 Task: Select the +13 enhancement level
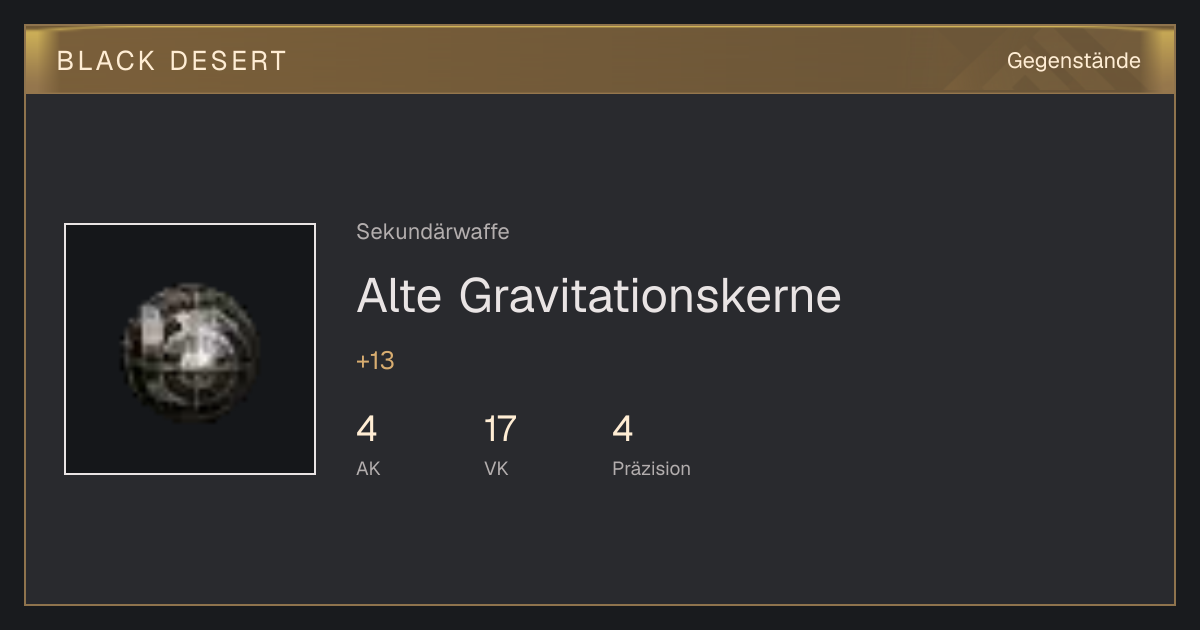click(375, 361)
